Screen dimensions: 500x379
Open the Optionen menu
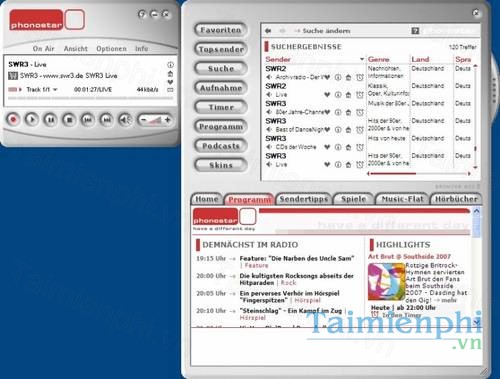click(111, 49)
